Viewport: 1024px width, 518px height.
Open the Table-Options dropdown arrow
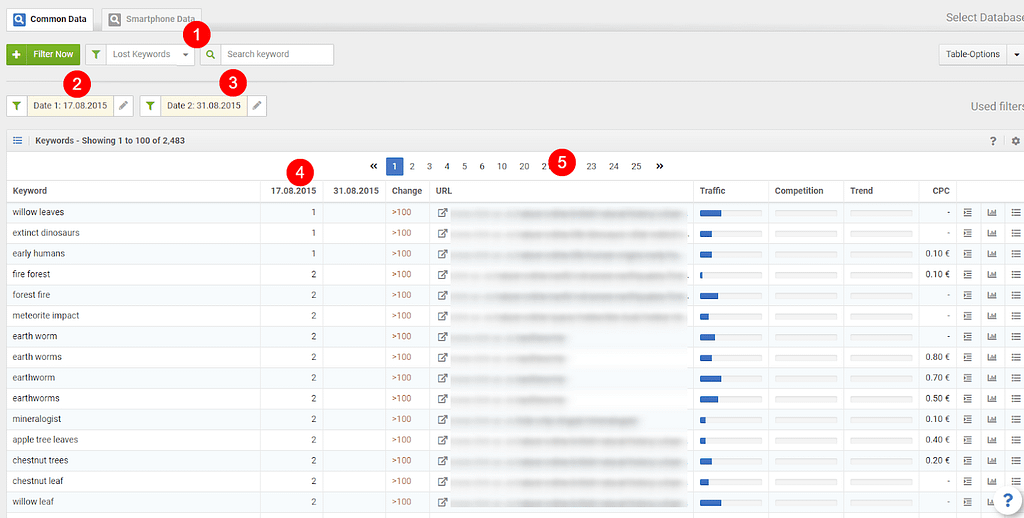coord(1016,54)
